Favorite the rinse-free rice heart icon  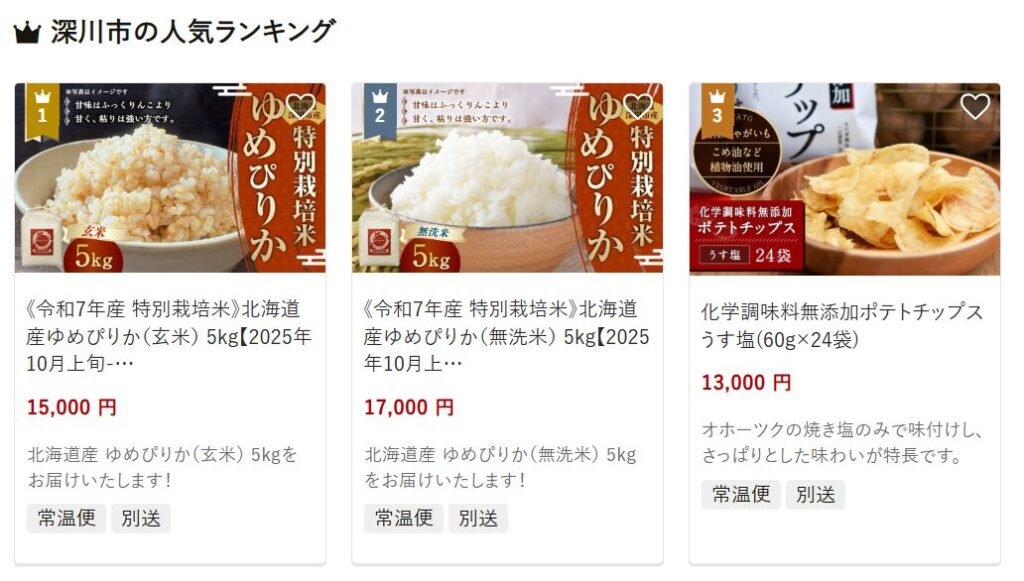pos(638,106)
